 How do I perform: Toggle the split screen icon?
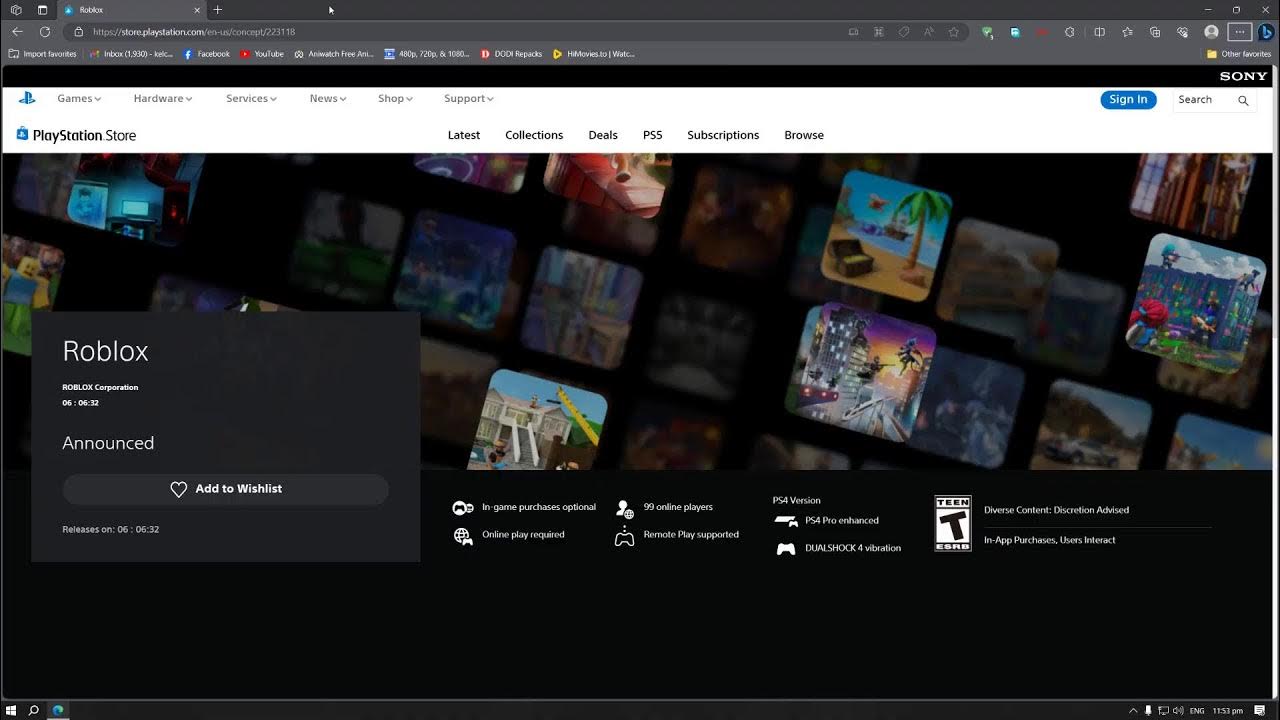pos(1099,32)
